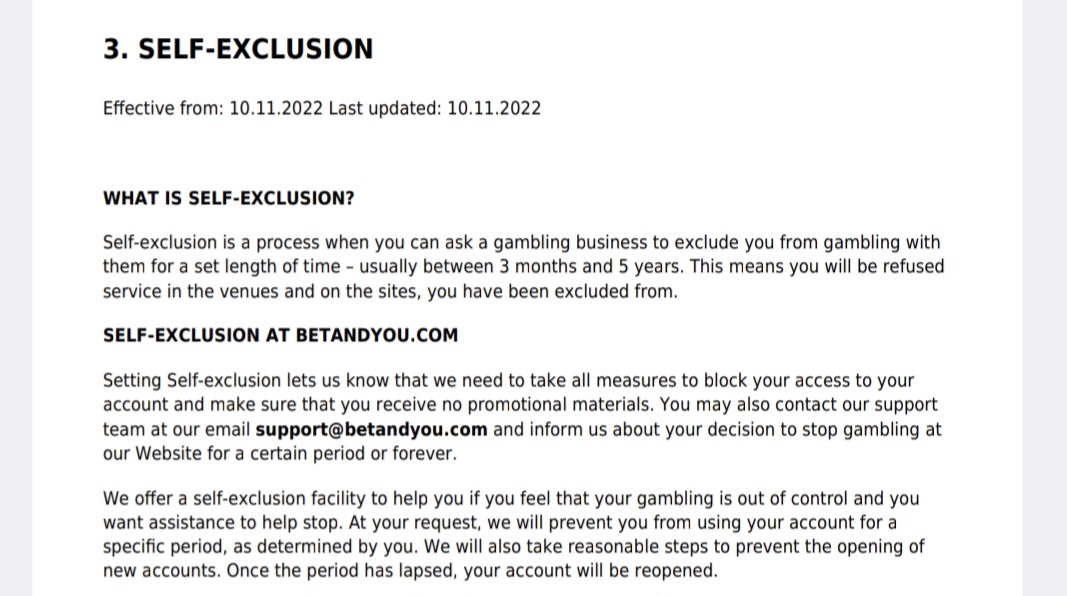Click the 'Effective from: 10.11.2022' date text
The image size is (1067, 596).
tap(213, 108)
